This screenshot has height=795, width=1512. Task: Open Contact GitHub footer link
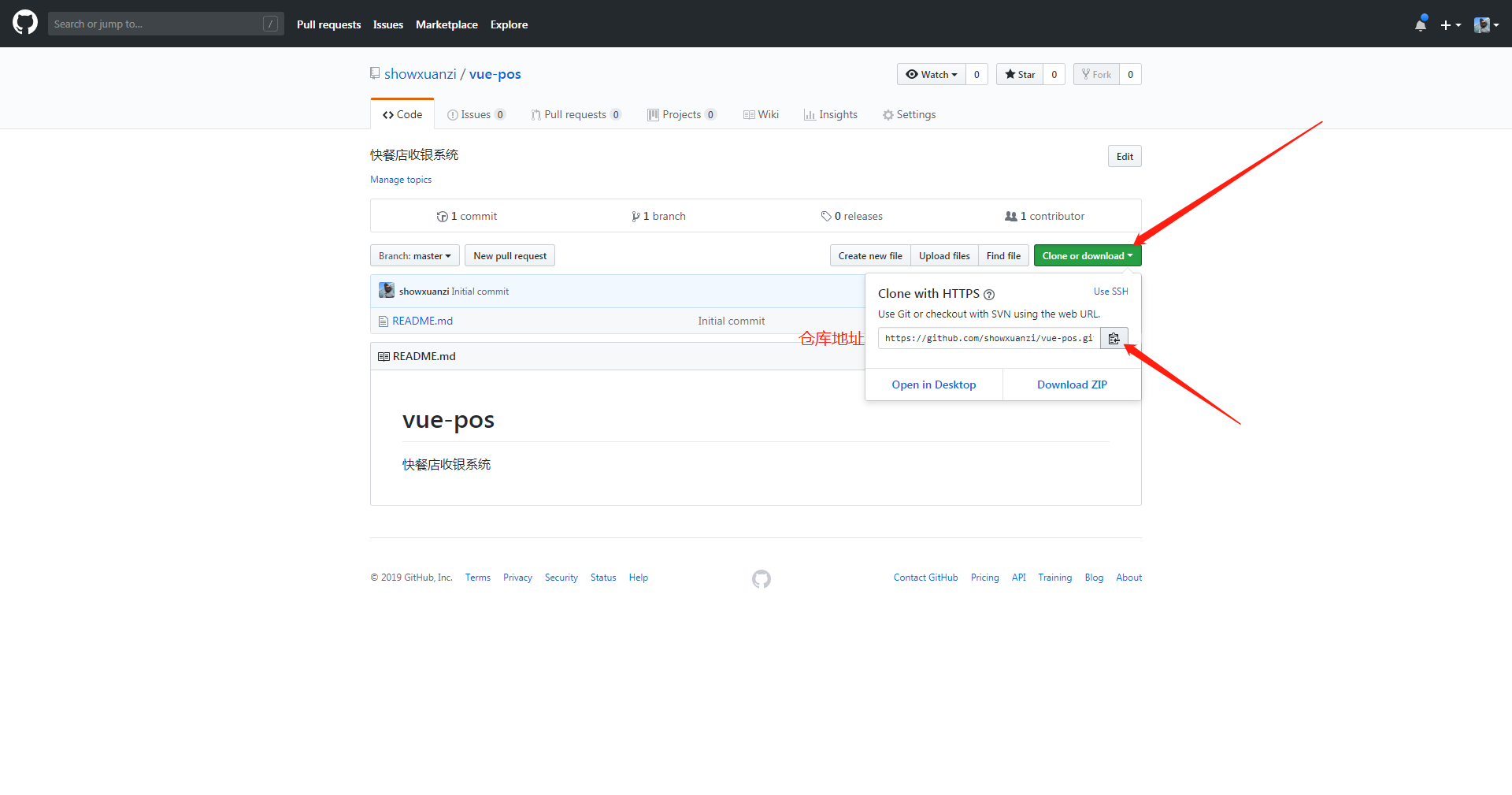click(925, 578)
